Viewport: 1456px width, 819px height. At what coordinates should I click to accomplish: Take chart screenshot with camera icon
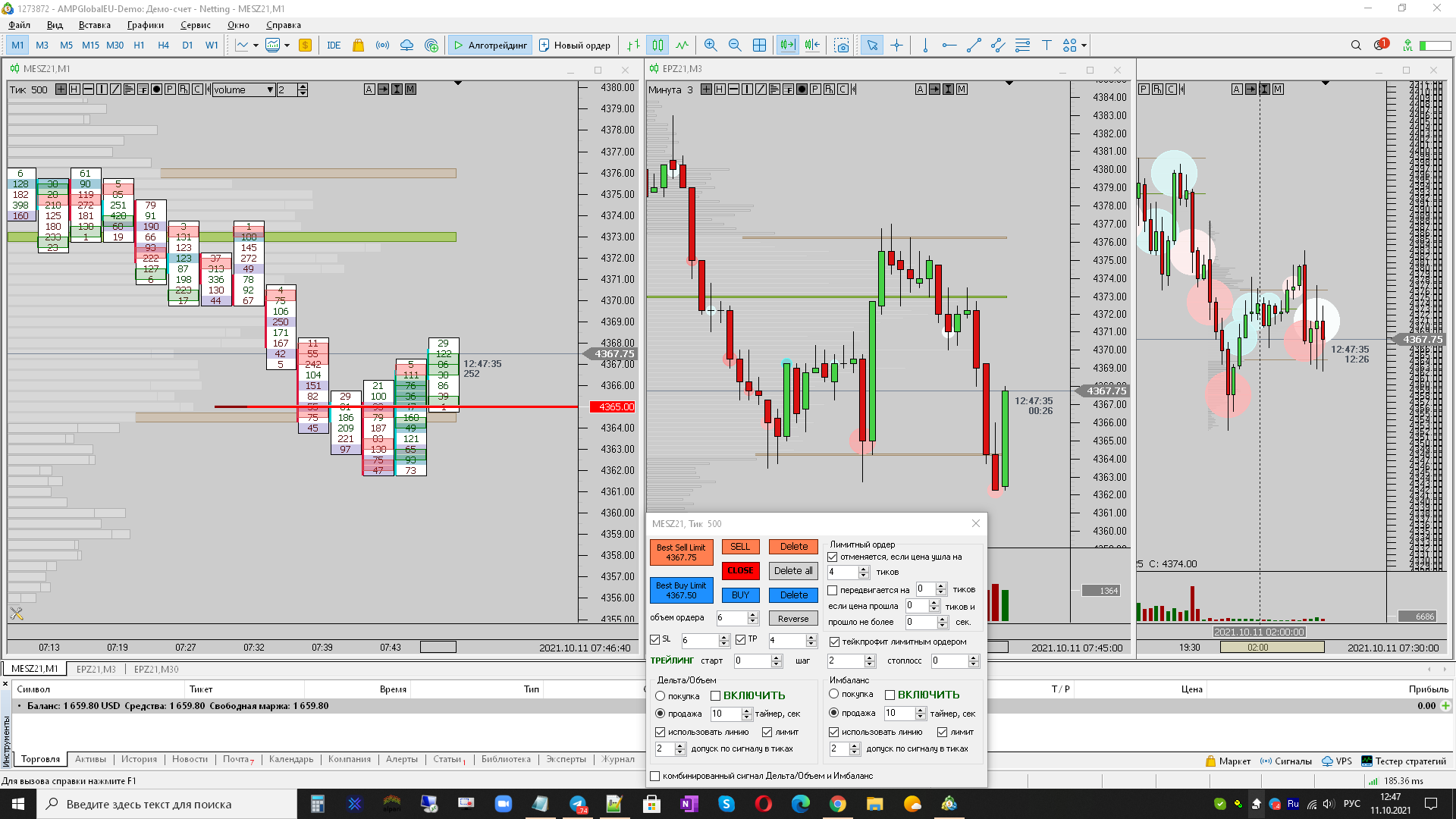[842, 45]
